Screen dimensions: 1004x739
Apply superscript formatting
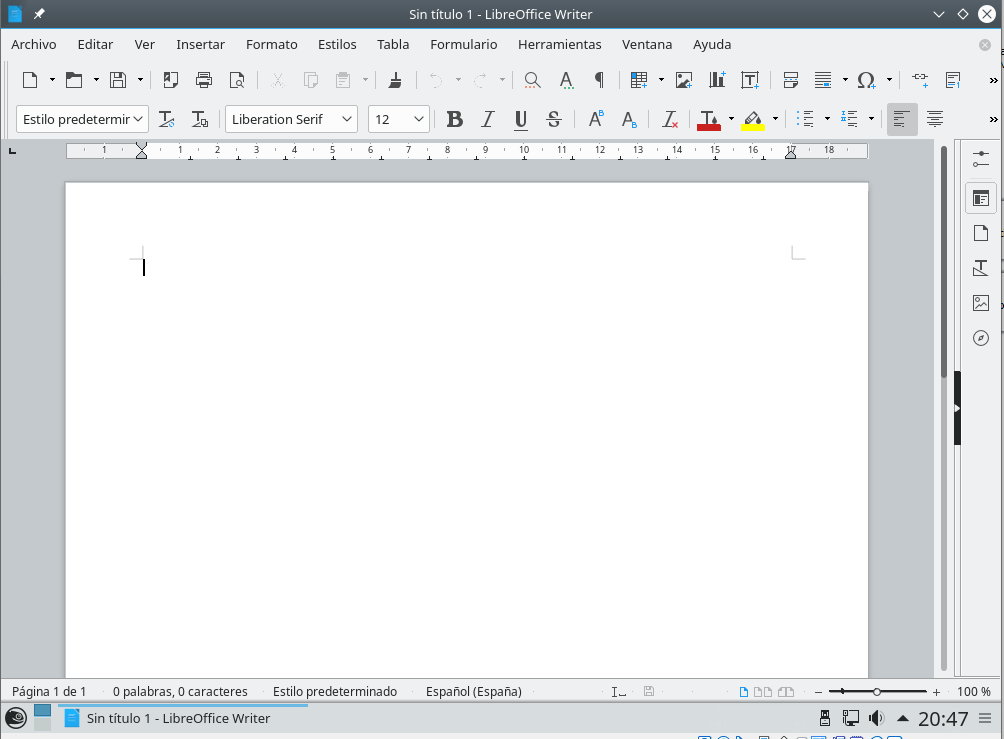[596, 119]
